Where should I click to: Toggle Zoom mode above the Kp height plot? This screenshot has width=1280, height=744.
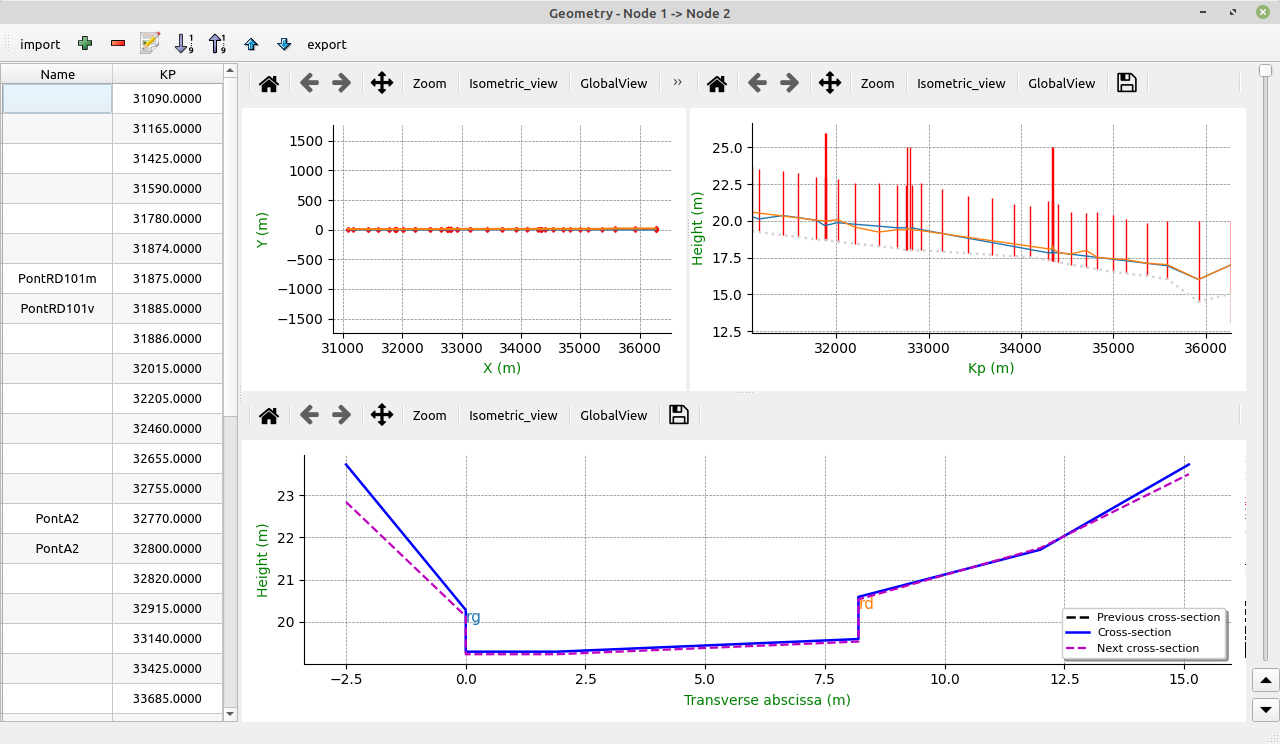(877, 83)
